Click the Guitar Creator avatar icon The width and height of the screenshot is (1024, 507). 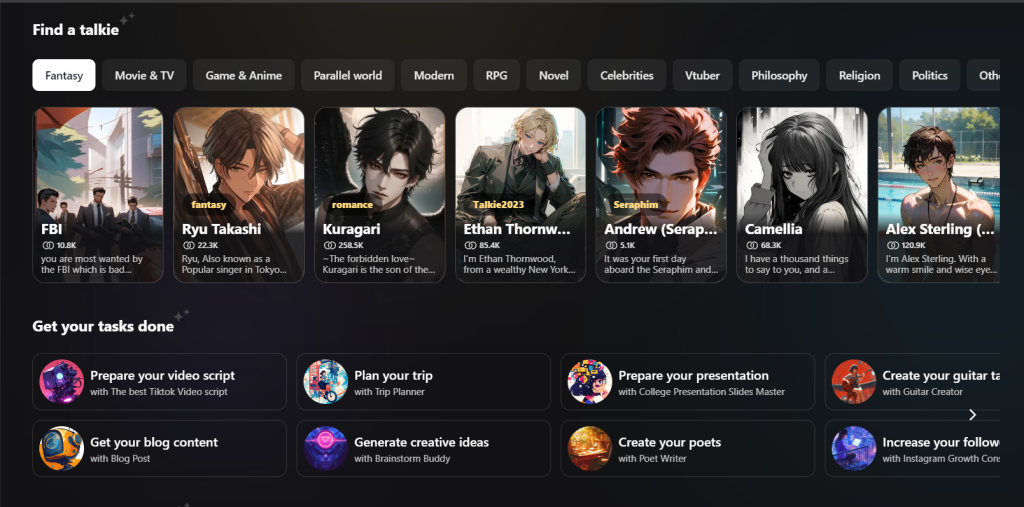(x=854, y=382)
